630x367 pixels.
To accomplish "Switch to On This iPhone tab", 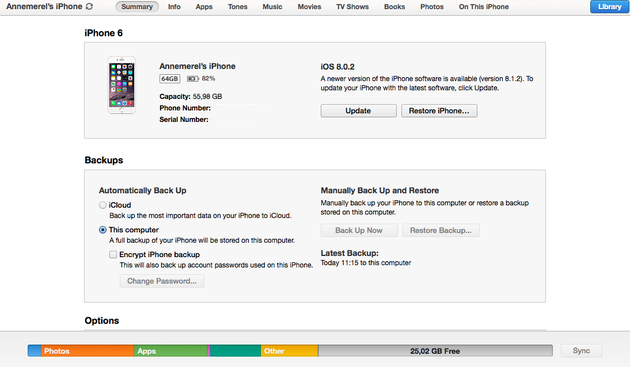I will point(484,7).
